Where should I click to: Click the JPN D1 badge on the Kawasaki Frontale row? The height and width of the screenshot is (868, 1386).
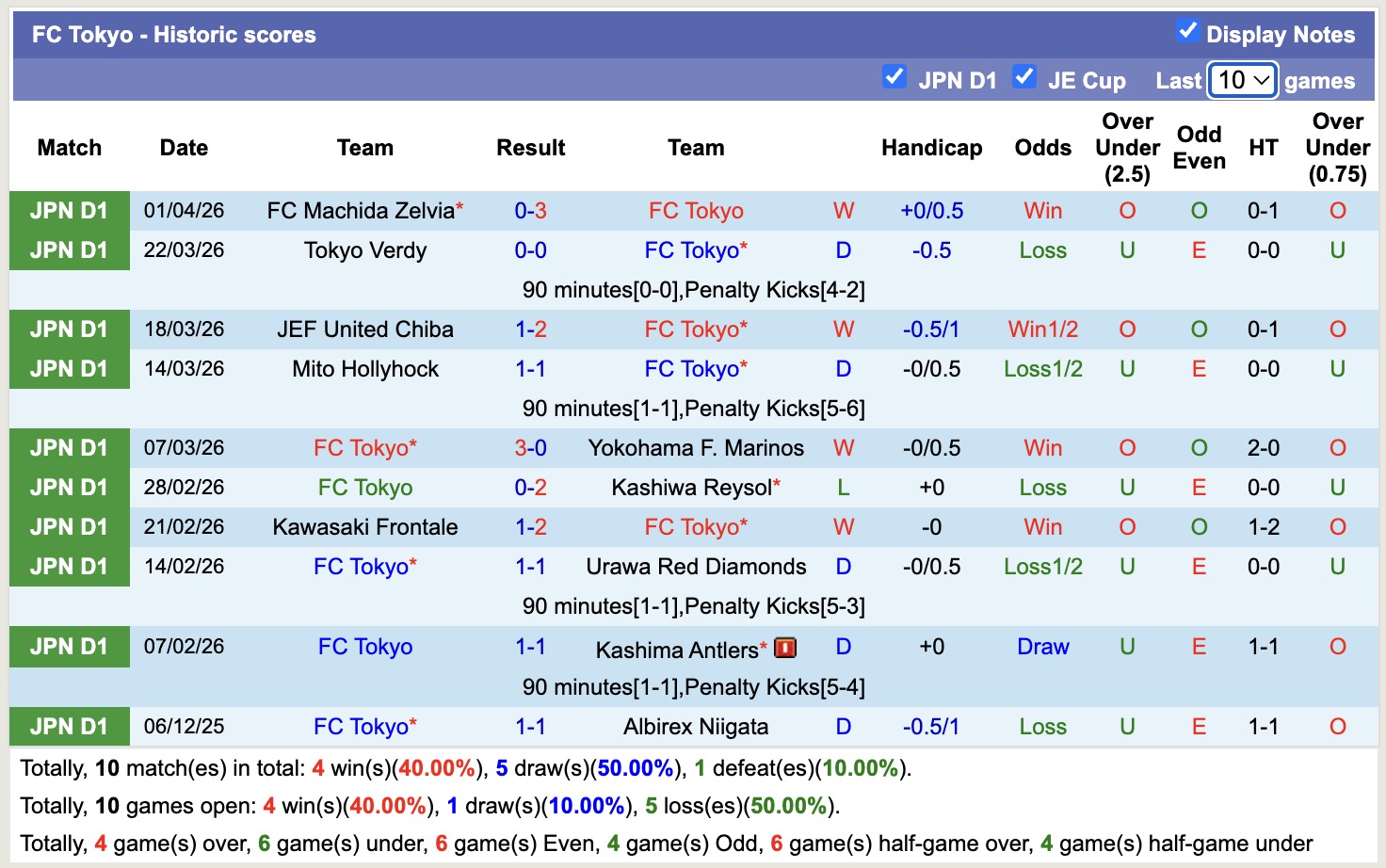[69, 527]
